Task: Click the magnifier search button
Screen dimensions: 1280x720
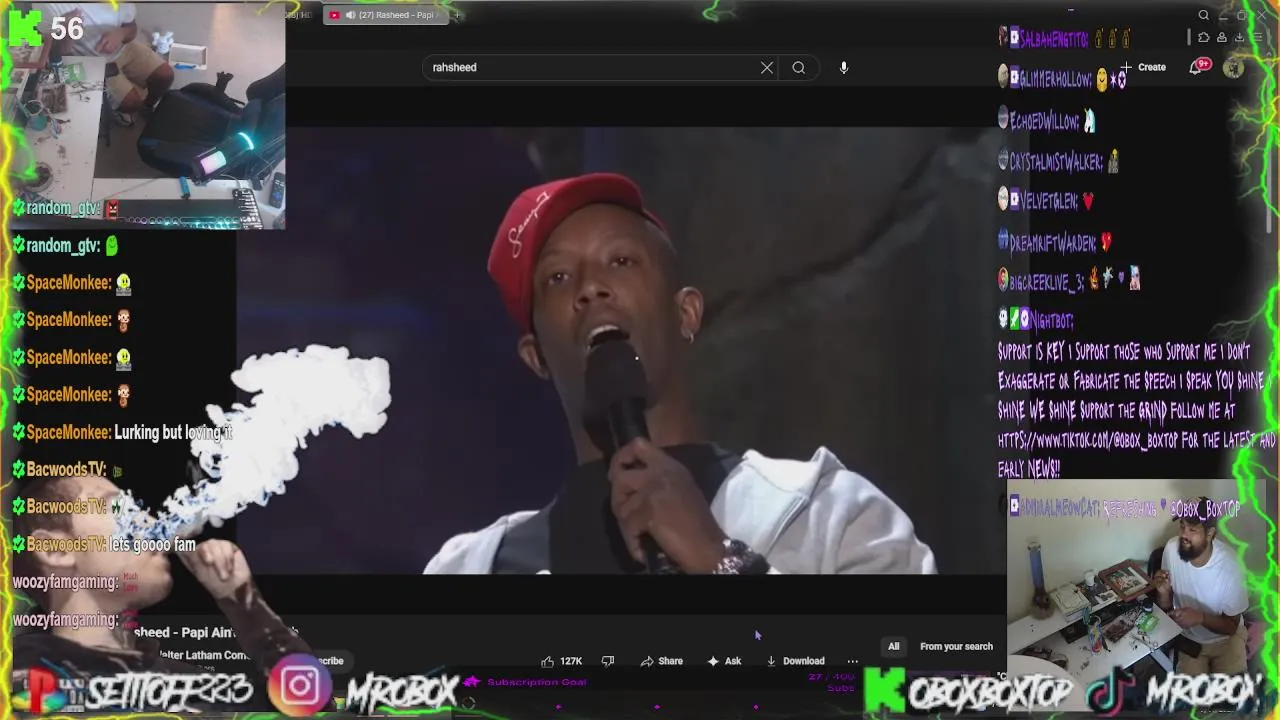Action: 798,67
